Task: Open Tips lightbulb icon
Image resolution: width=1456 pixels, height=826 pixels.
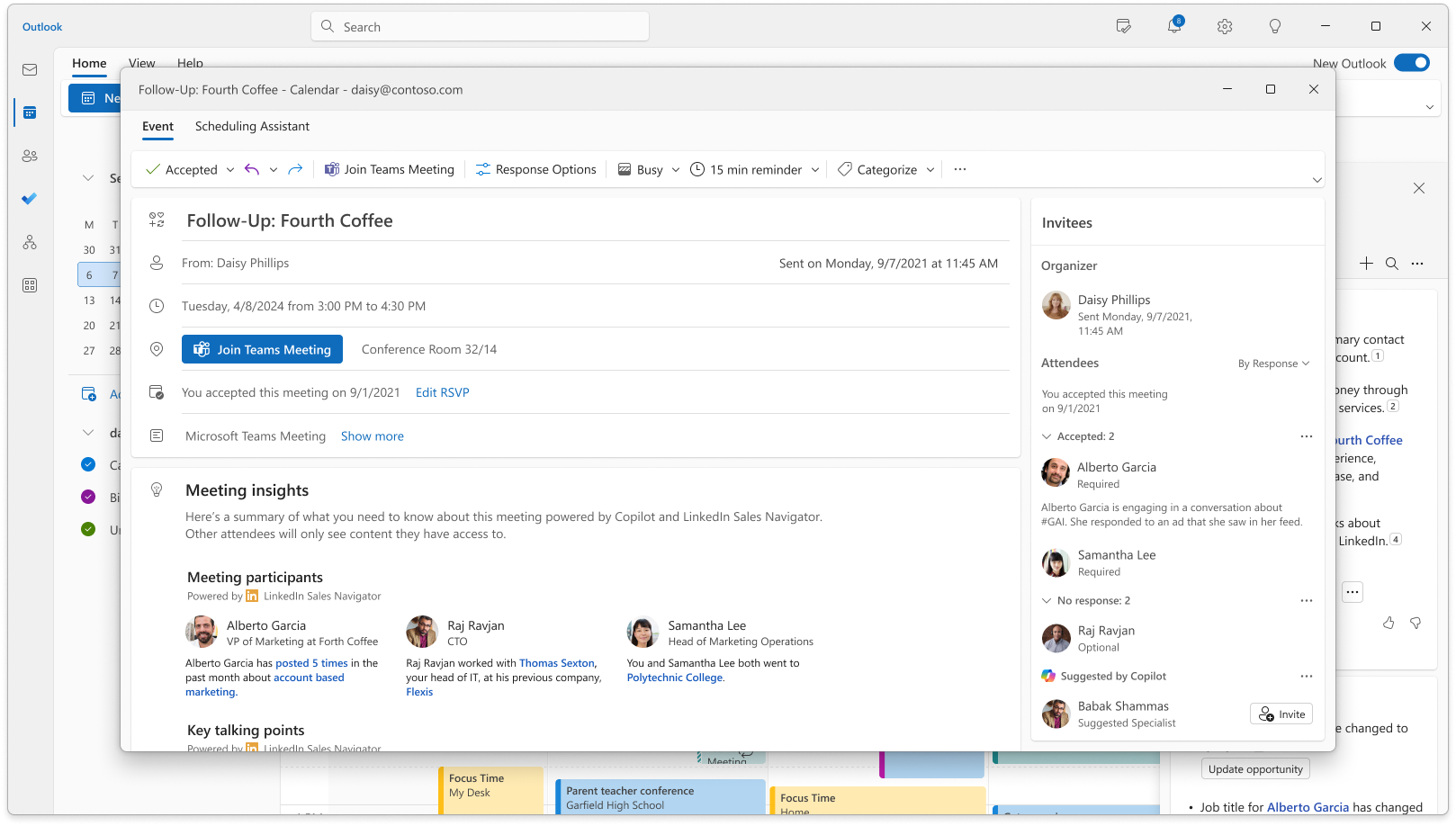Action: pos(1275,27)
